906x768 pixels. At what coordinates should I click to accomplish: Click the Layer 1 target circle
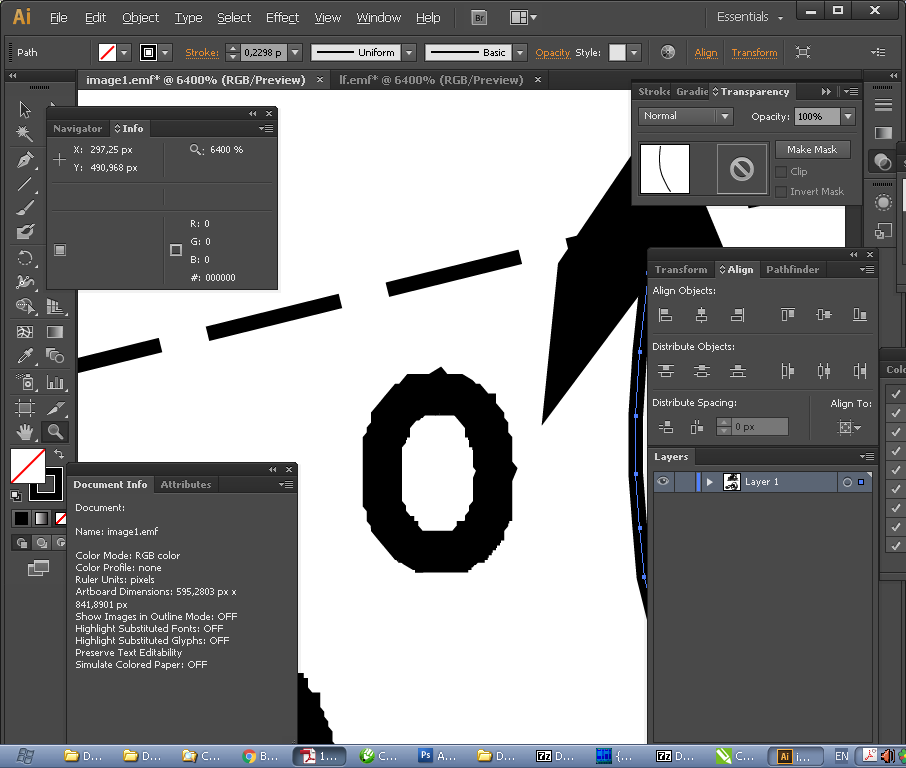pyautogui.click(x=847, y=482)
